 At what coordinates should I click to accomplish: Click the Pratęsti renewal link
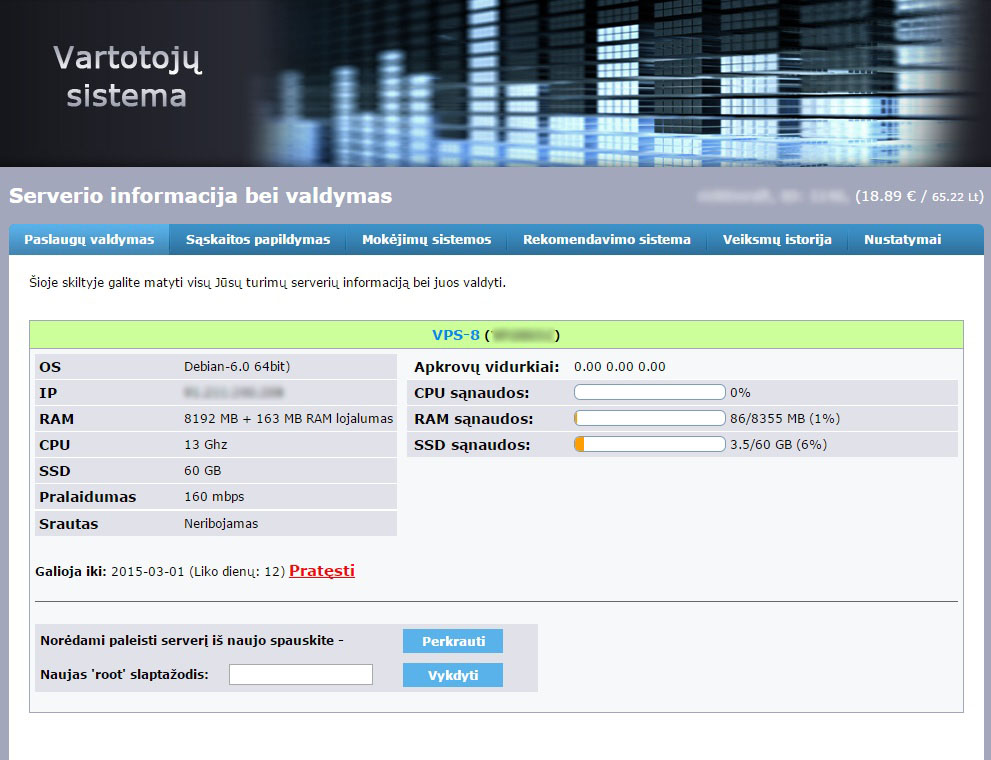click(x=322, y=570)
